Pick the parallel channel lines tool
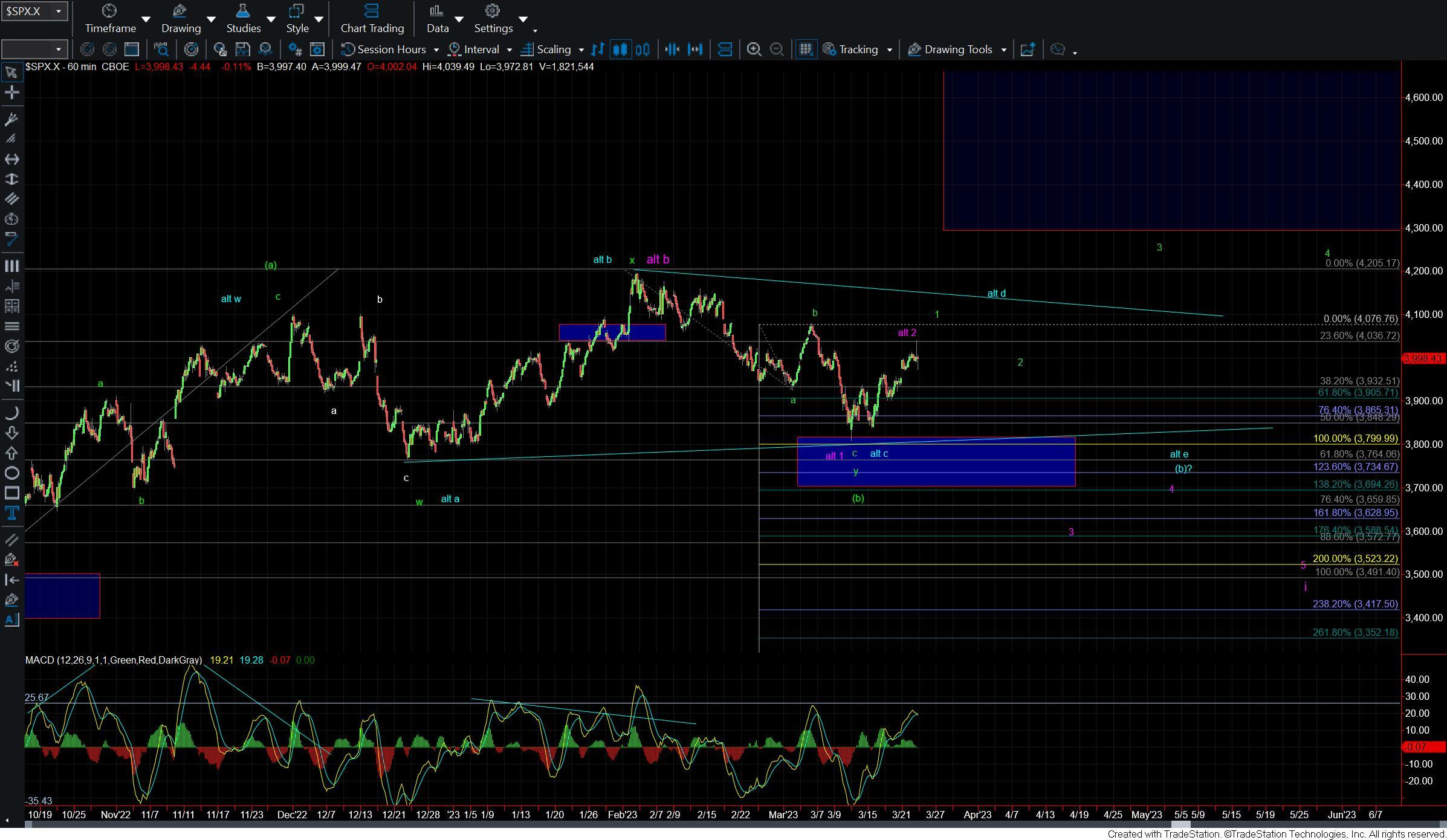This screenshot has height=840, width=1447. click(11, 199)
